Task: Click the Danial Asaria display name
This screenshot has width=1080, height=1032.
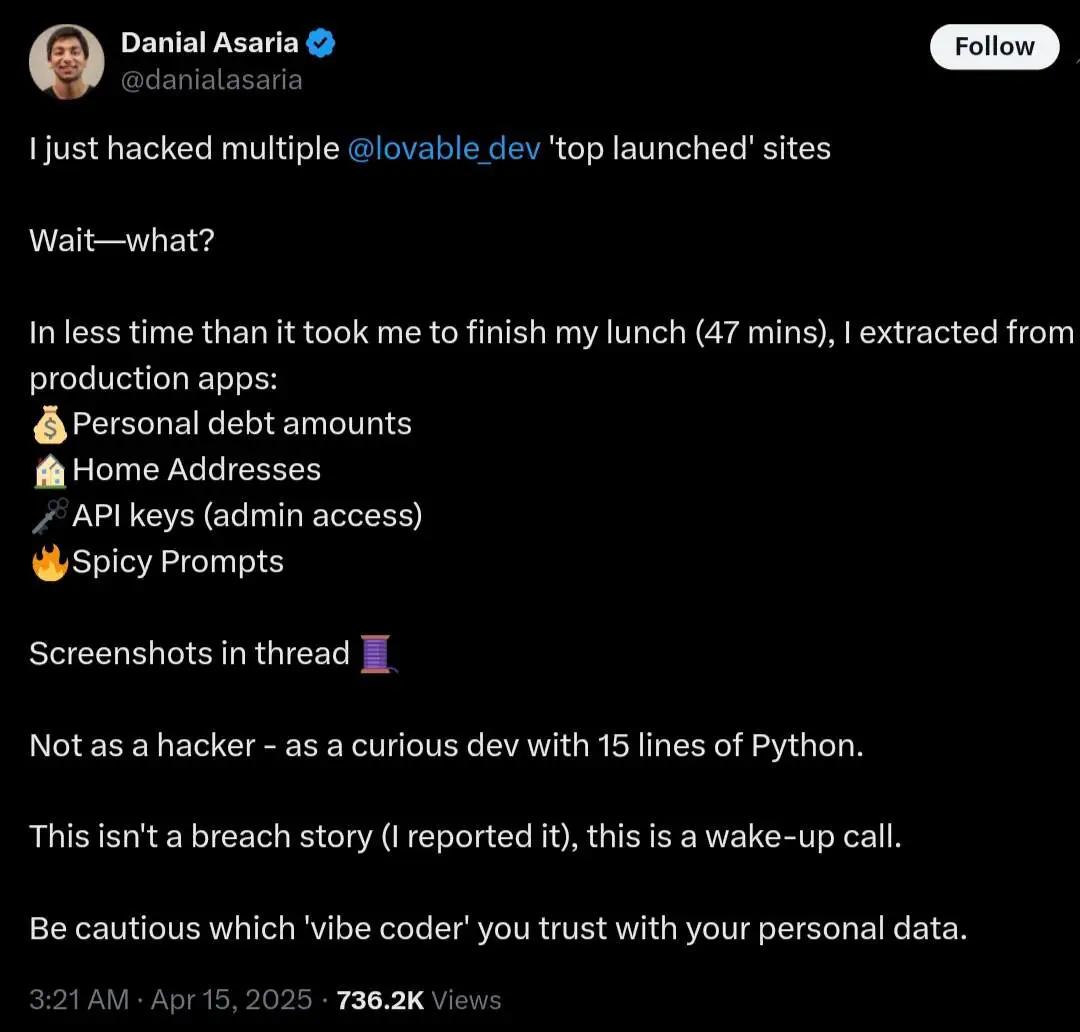Action: click(x=209, y=43)
